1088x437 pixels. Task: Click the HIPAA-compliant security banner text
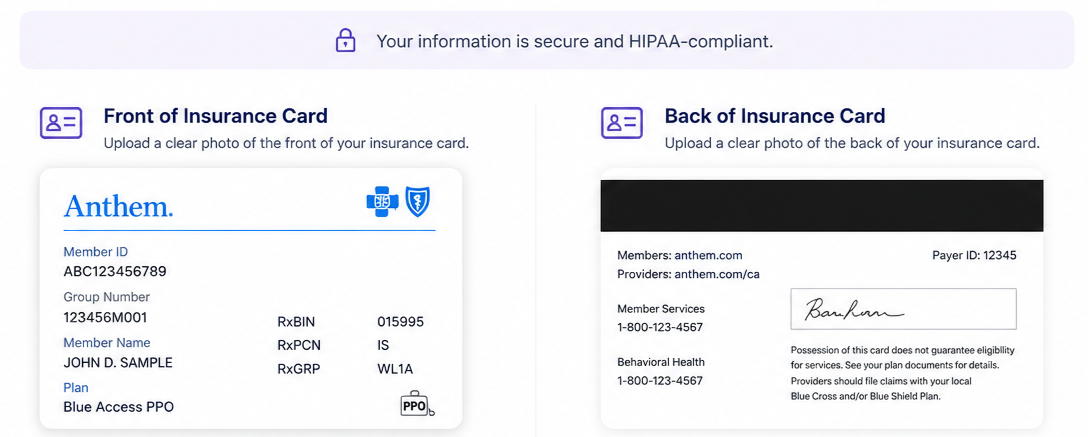pos(575,42)
